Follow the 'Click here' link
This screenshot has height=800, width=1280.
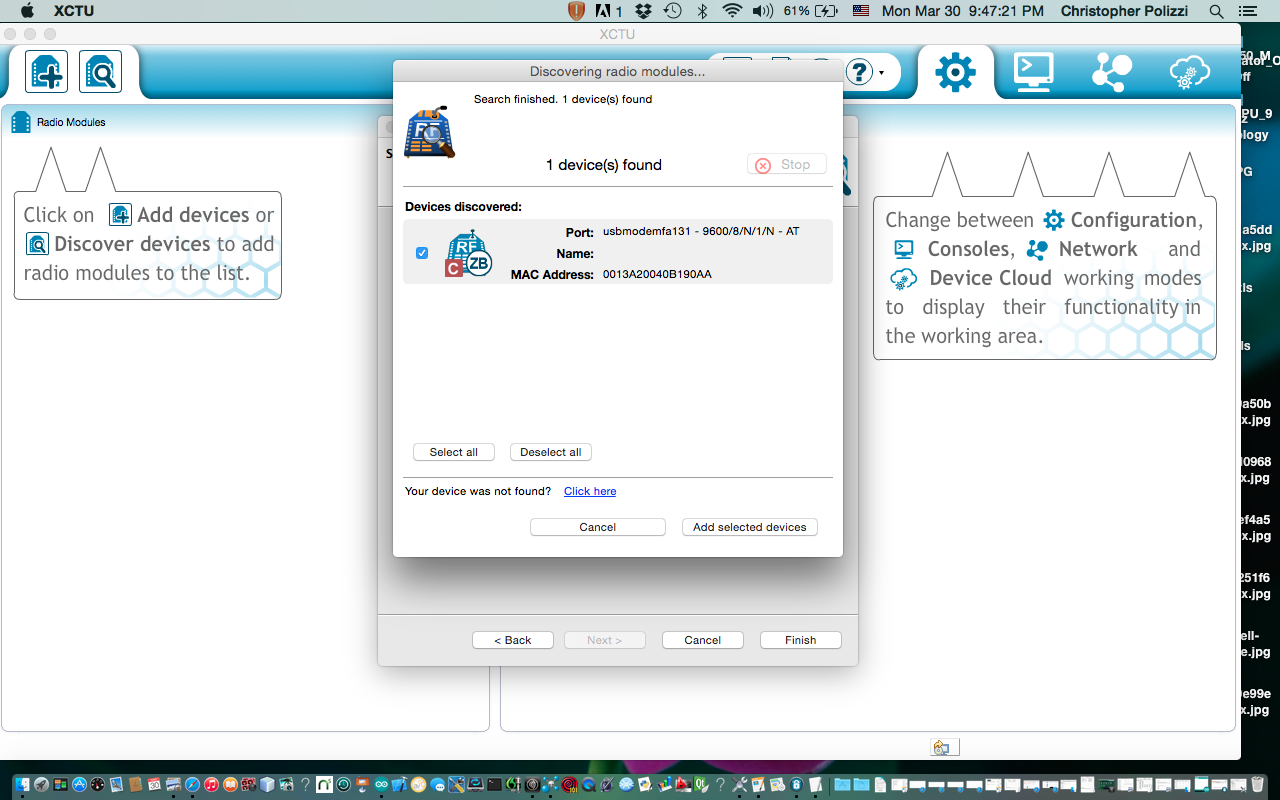pos(590,491)
